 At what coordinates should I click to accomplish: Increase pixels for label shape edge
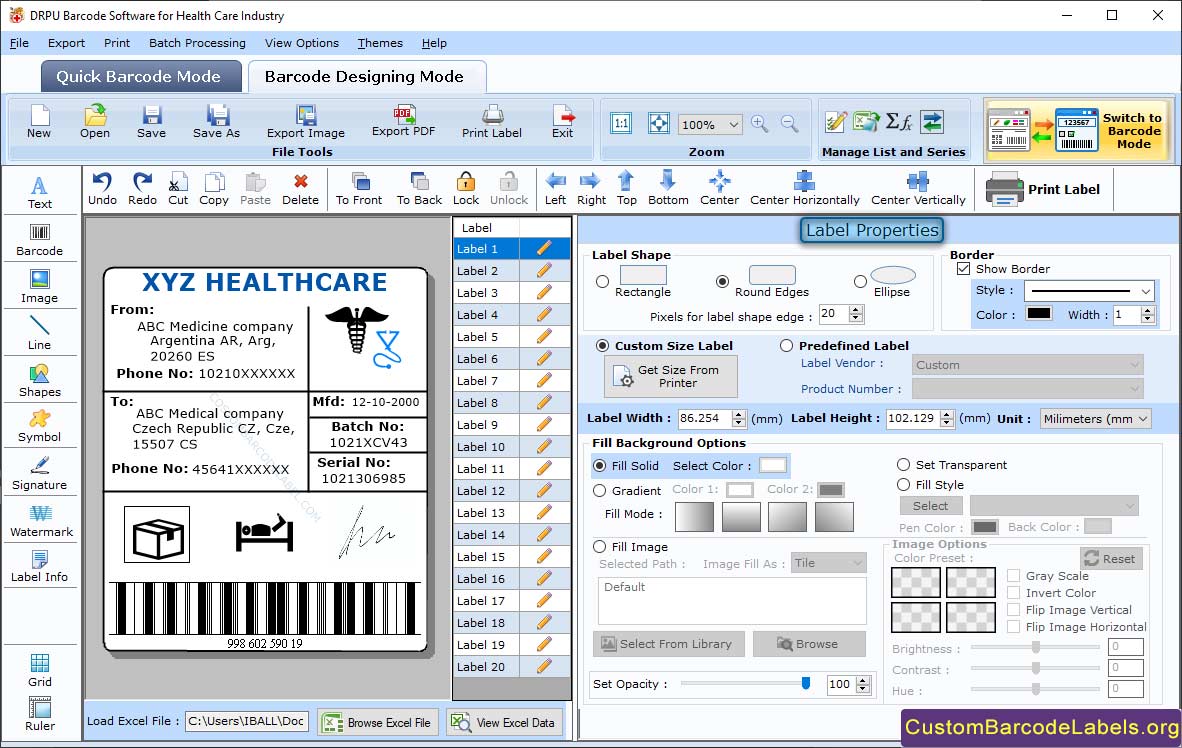tap(856, 309)
